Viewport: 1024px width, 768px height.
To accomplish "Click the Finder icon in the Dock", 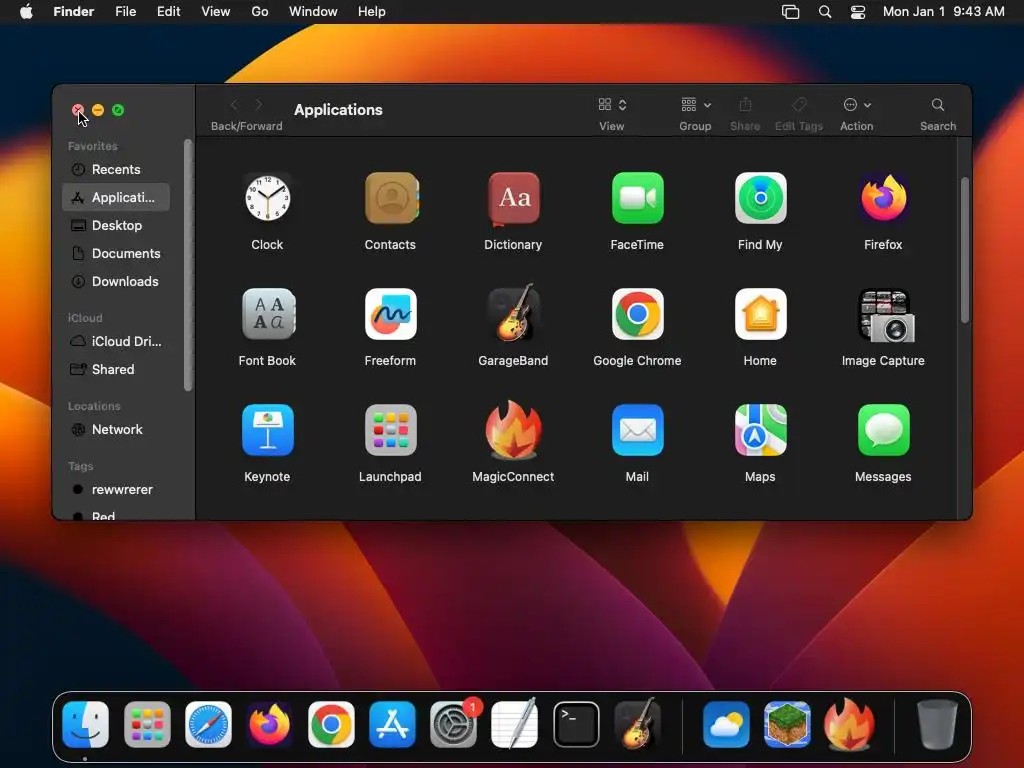I will [x=86, y=725].
